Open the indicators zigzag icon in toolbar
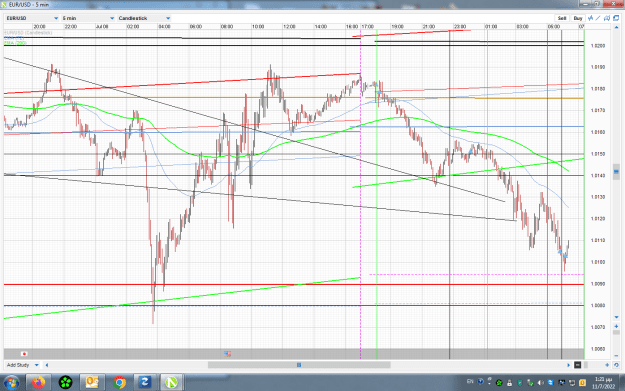 590,18
